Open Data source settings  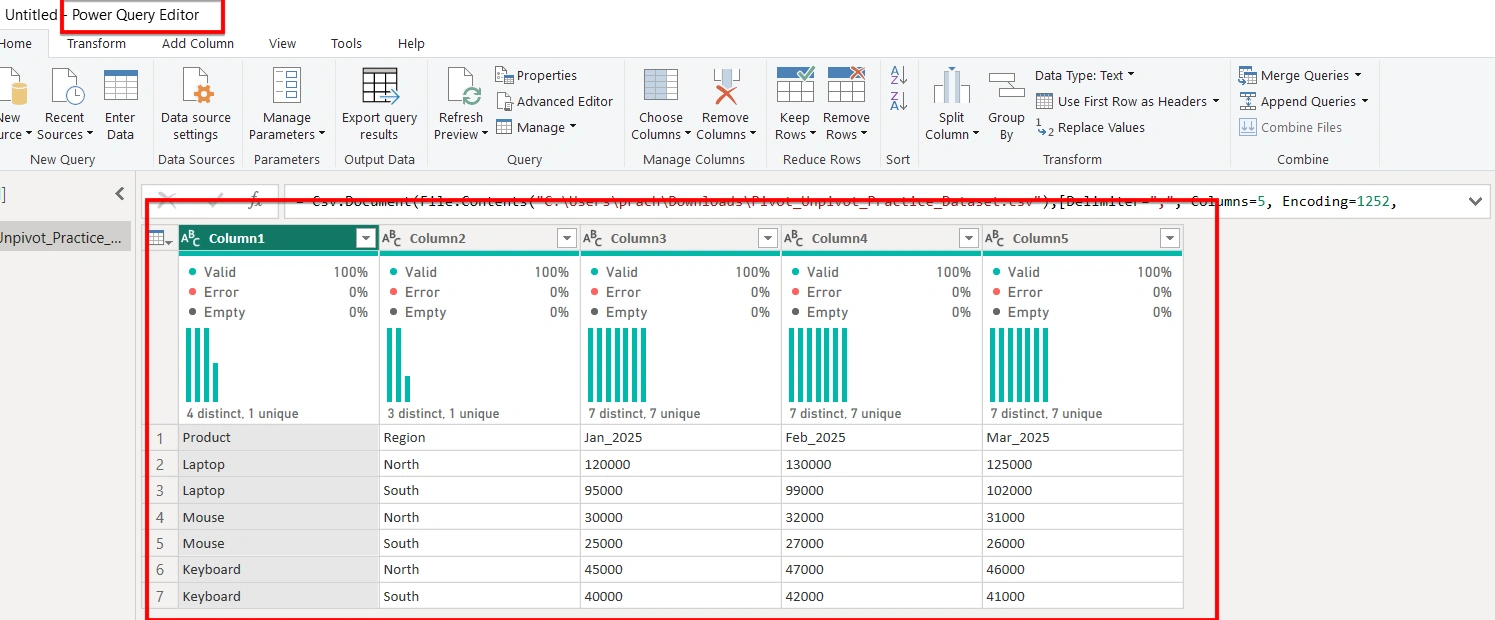pyautogui.click(x=196, y=105)
